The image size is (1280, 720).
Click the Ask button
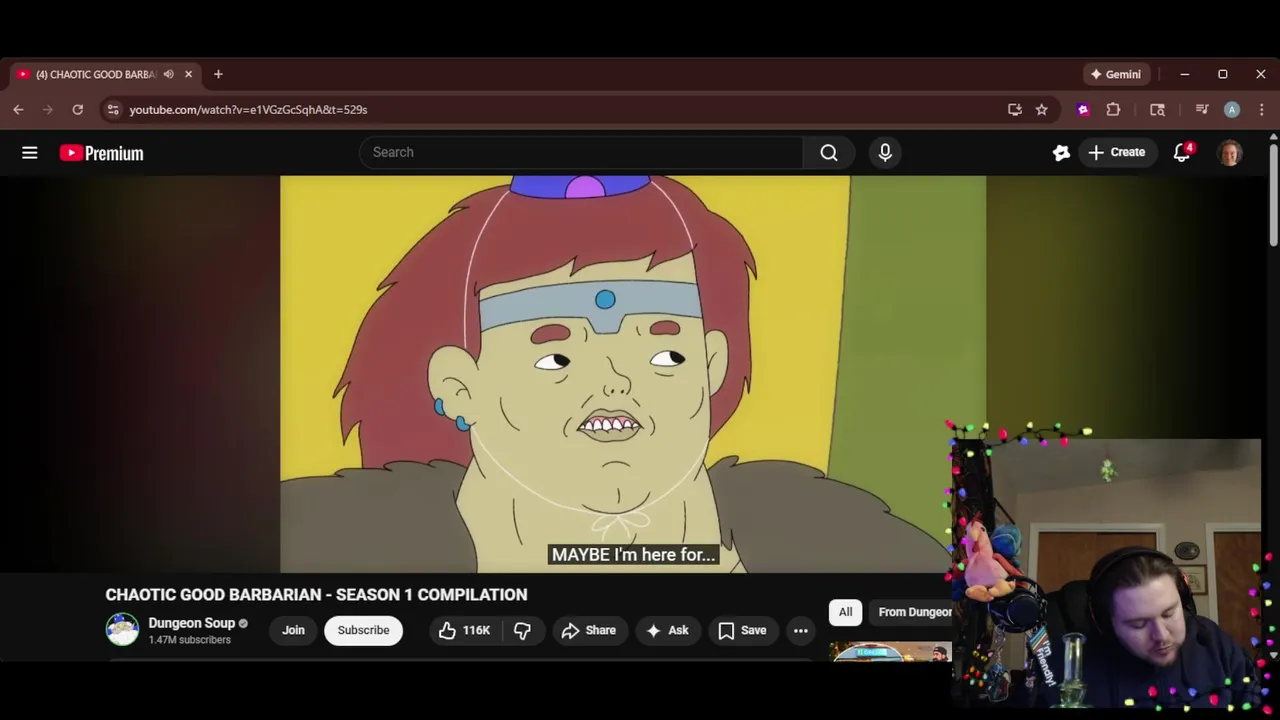click(x=667, y=630)
